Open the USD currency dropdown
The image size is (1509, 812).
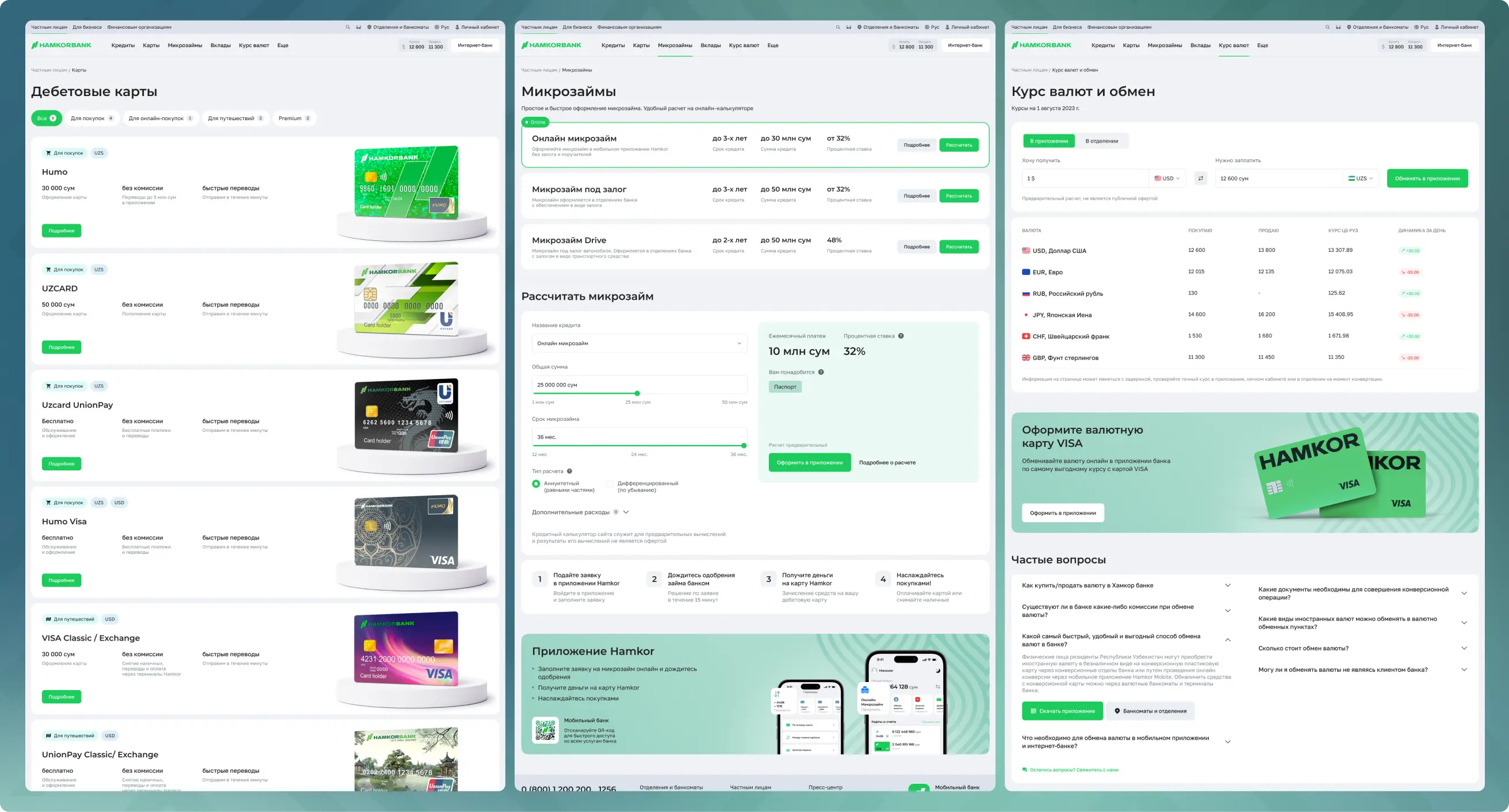pyautogui.click(x=1167, y=178)
